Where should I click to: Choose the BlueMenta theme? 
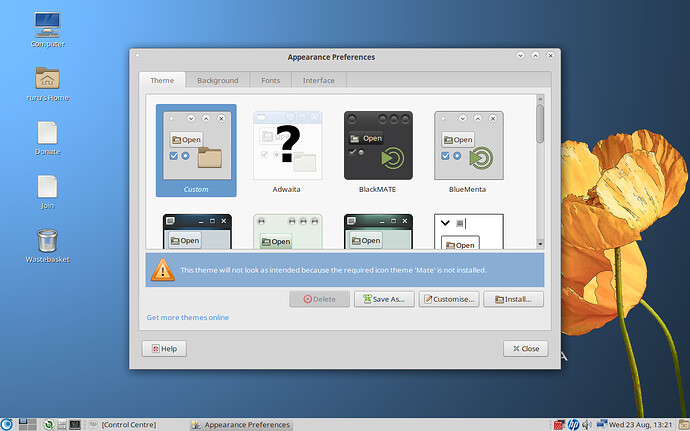coord(468,150)
